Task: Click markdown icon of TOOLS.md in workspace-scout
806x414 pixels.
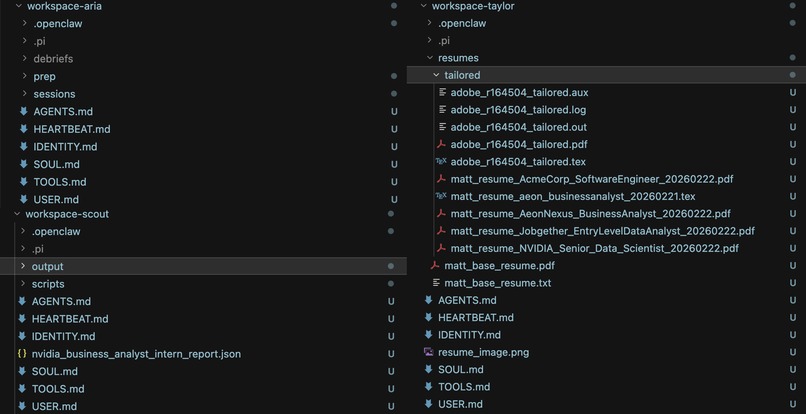Action: [x=22, y=388]
